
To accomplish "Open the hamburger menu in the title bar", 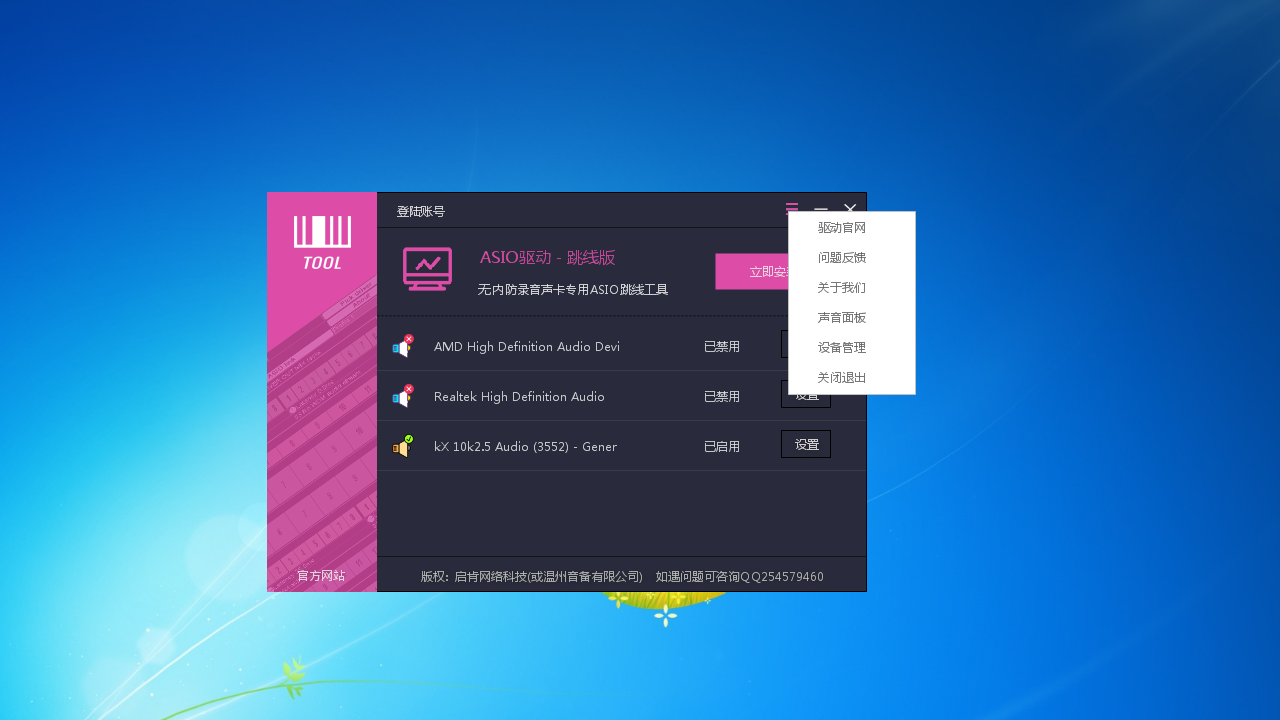I will tap(791, 209).
